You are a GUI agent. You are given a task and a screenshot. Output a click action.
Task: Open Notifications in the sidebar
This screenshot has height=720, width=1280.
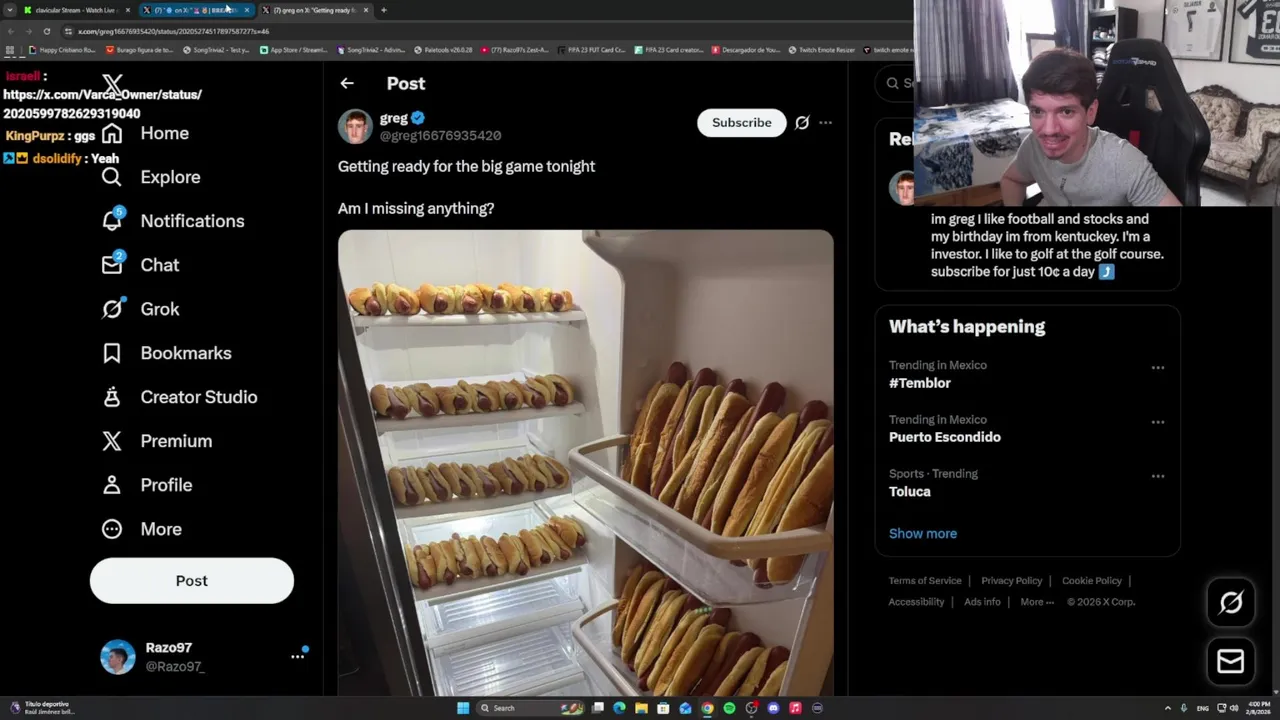(x=173, y=221)
